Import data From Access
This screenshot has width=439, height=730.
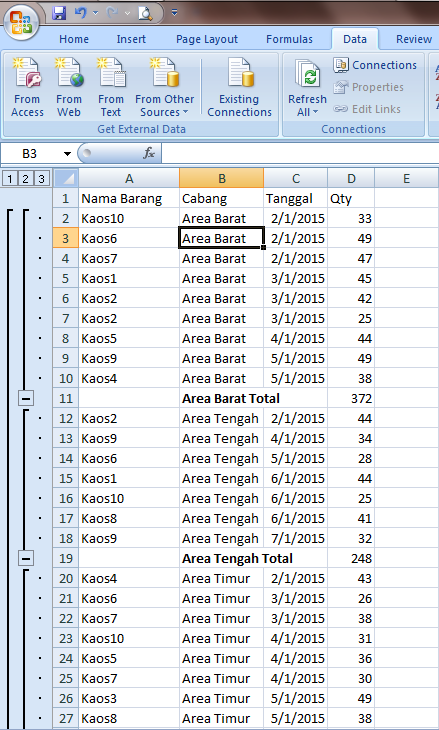point(27,88)
